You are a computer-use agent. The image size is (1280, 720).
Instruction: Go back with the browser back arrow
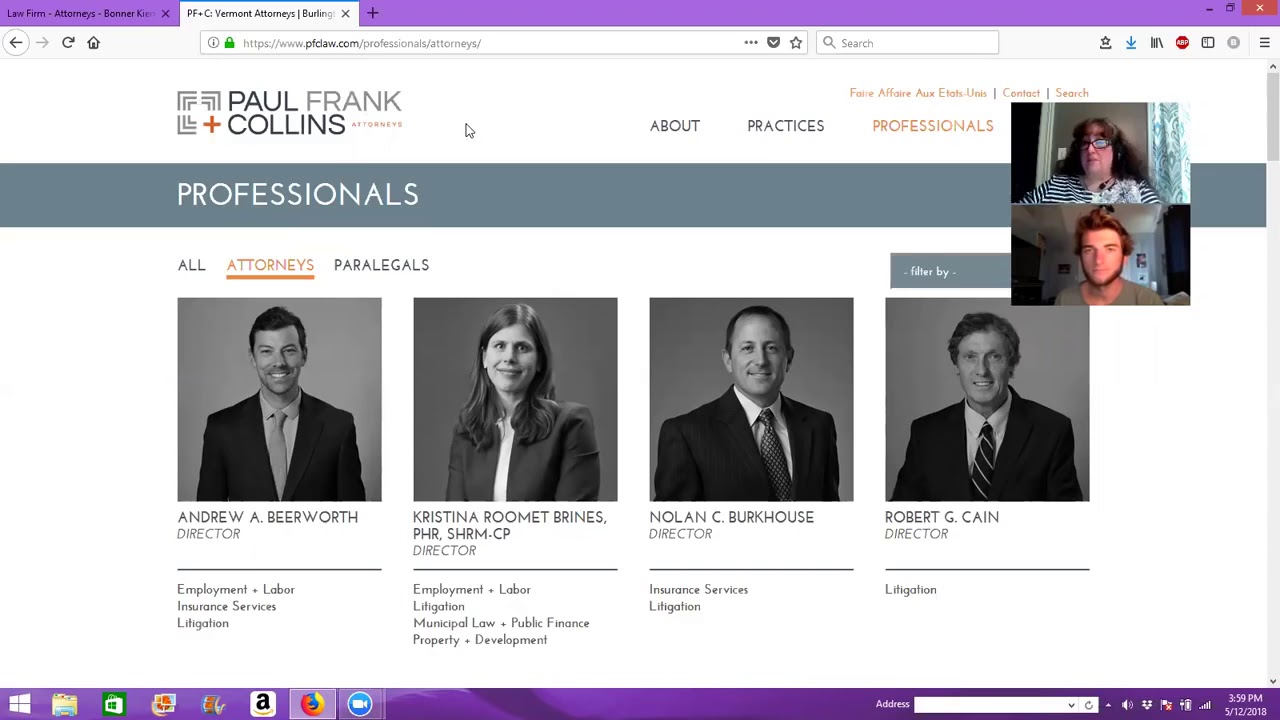(16, 43)
